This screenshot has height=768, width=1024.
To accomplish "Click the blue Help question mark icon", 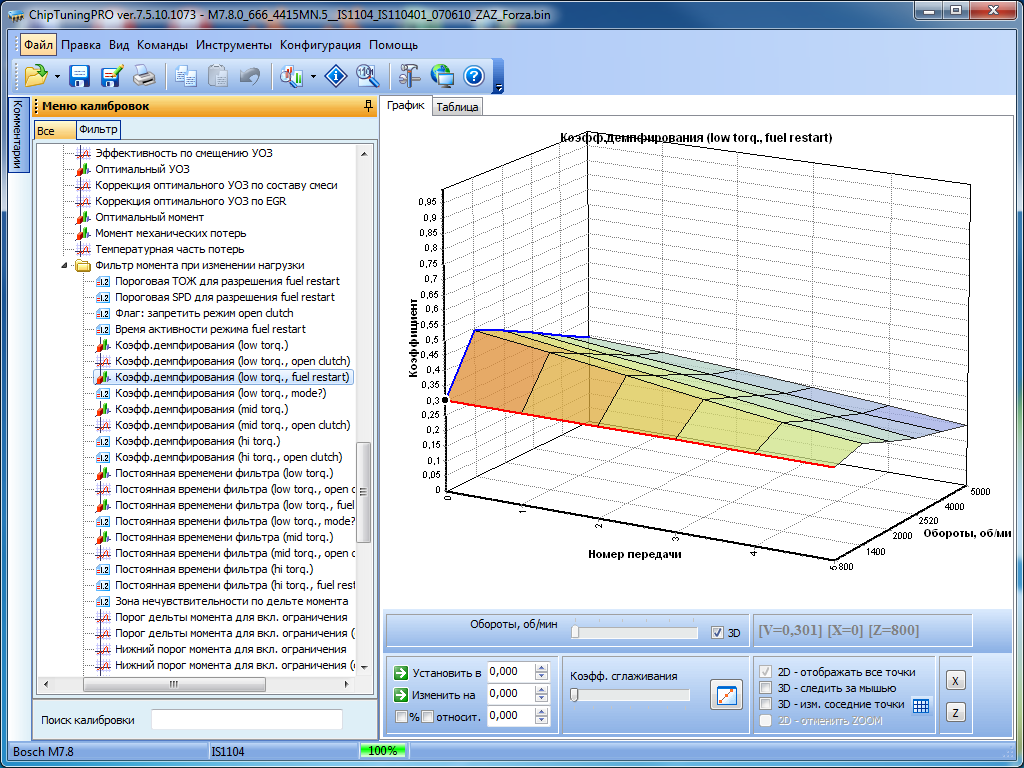I will [x=474, y=76].
